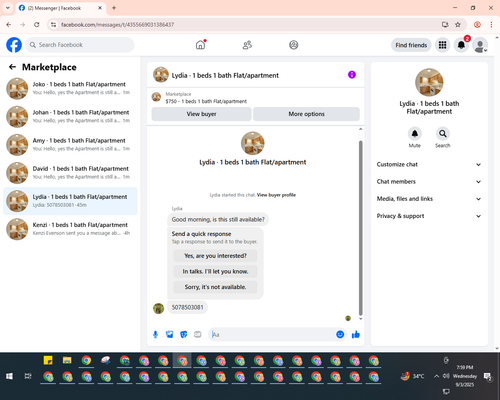
Task: Open Sticky Notes from the taskbar
Action: [x=48, y=360]
